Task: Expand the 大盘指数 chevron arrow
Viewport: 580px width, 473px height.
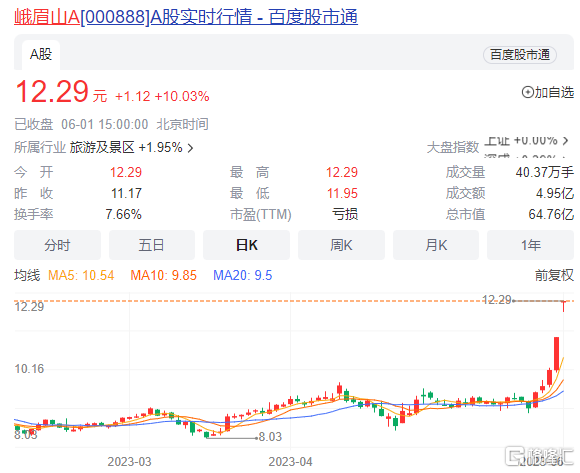Action: pos(565,141)
